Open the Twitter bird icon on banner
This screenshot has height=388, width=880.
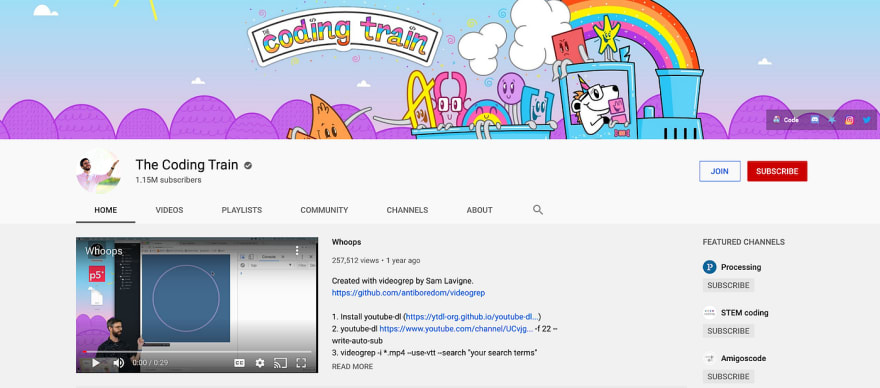867,120
